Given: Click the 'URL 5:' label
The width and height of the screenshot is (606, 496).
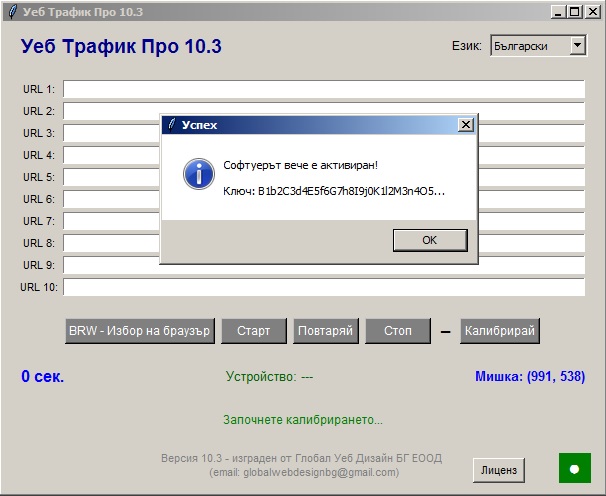Looking at the screenshot, I should click(x=39, y=177).
